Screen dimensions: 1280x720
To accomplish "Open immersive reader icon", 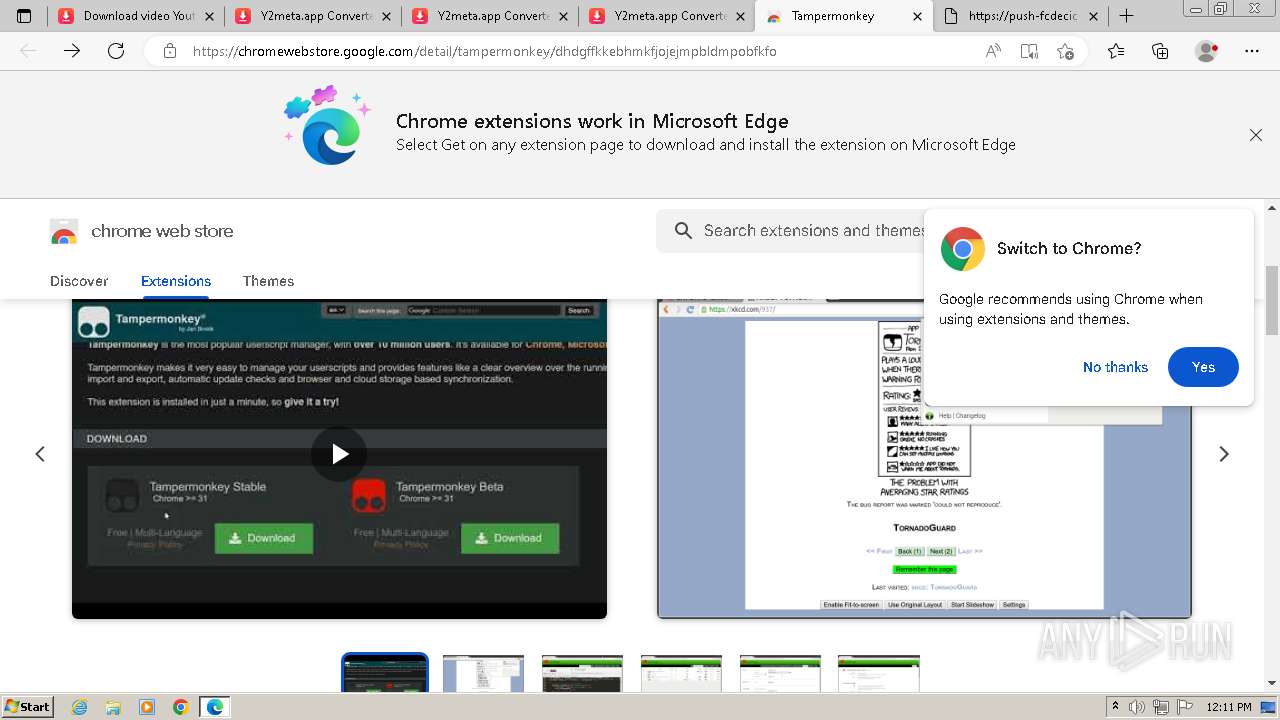I will (x=1029, y=51).
